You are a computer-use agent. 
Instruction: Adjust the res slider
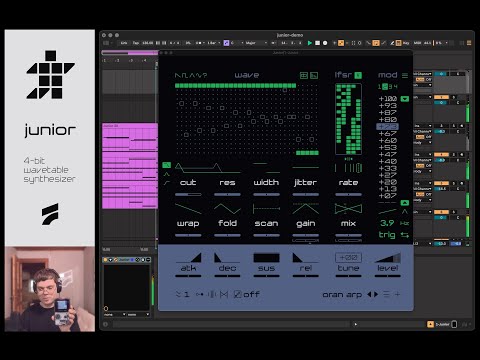[227, 194]
